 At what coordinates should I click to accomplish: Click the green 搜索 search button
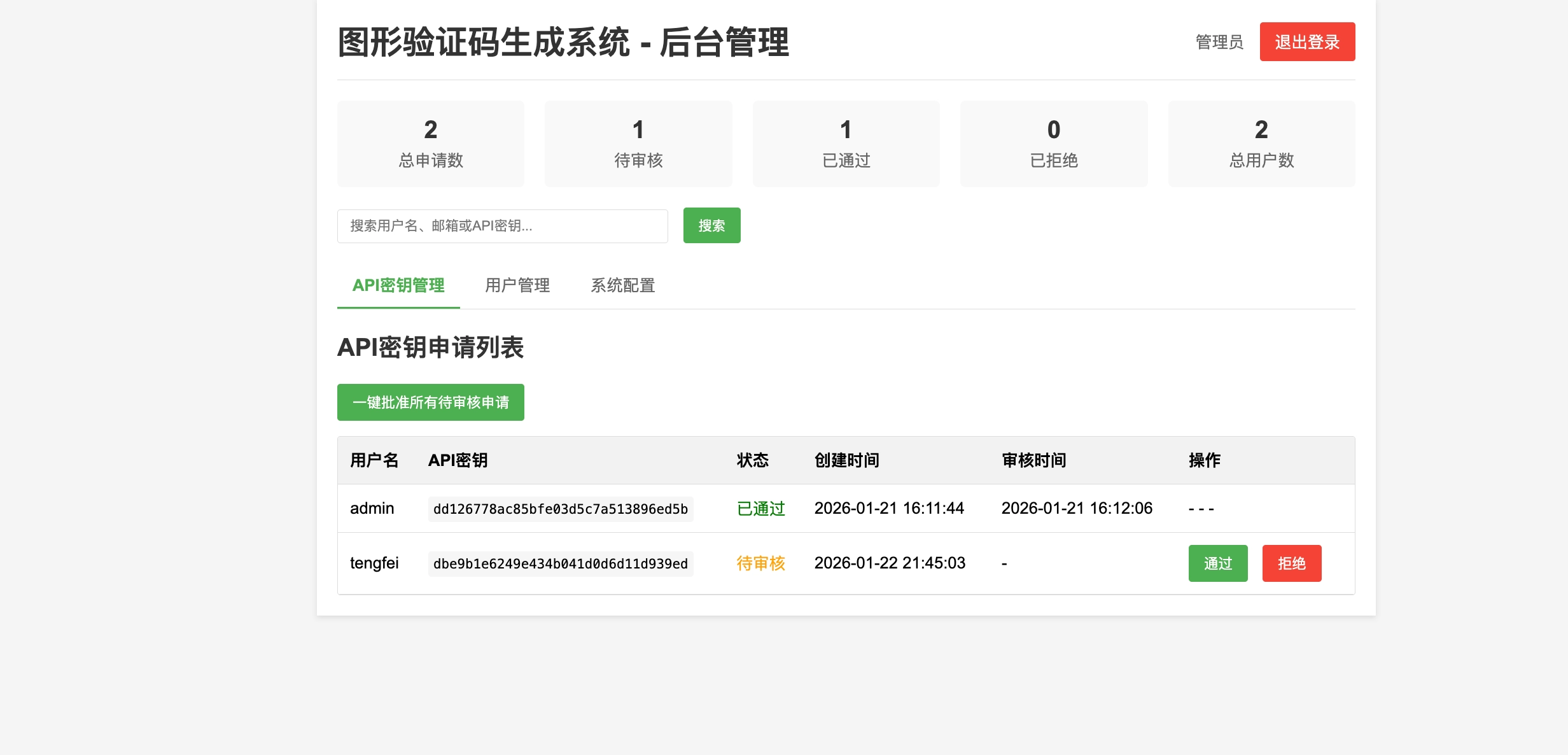coord(711,225)
